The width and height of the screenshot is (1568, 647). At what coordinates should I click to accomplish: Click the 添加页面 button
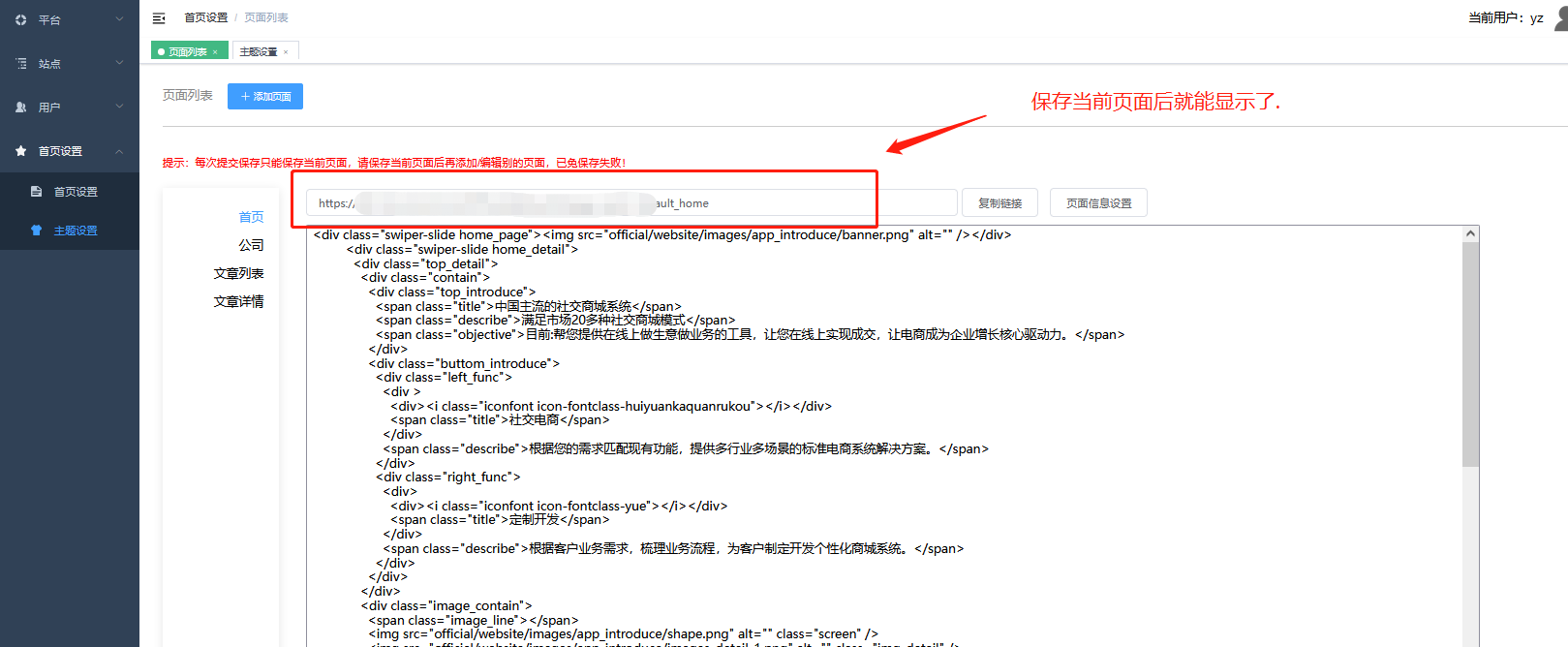point(265,96)
